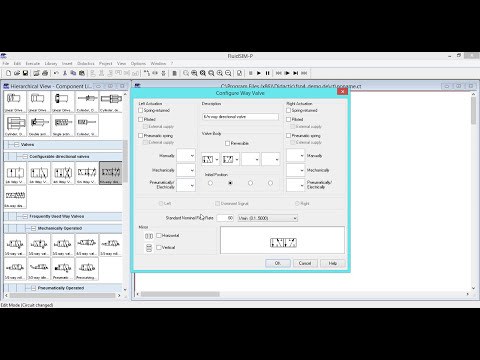This screenshot has width=480, height=360.
Task: Click the Undo icon in the toolbar
Action: tap(56, 73)
